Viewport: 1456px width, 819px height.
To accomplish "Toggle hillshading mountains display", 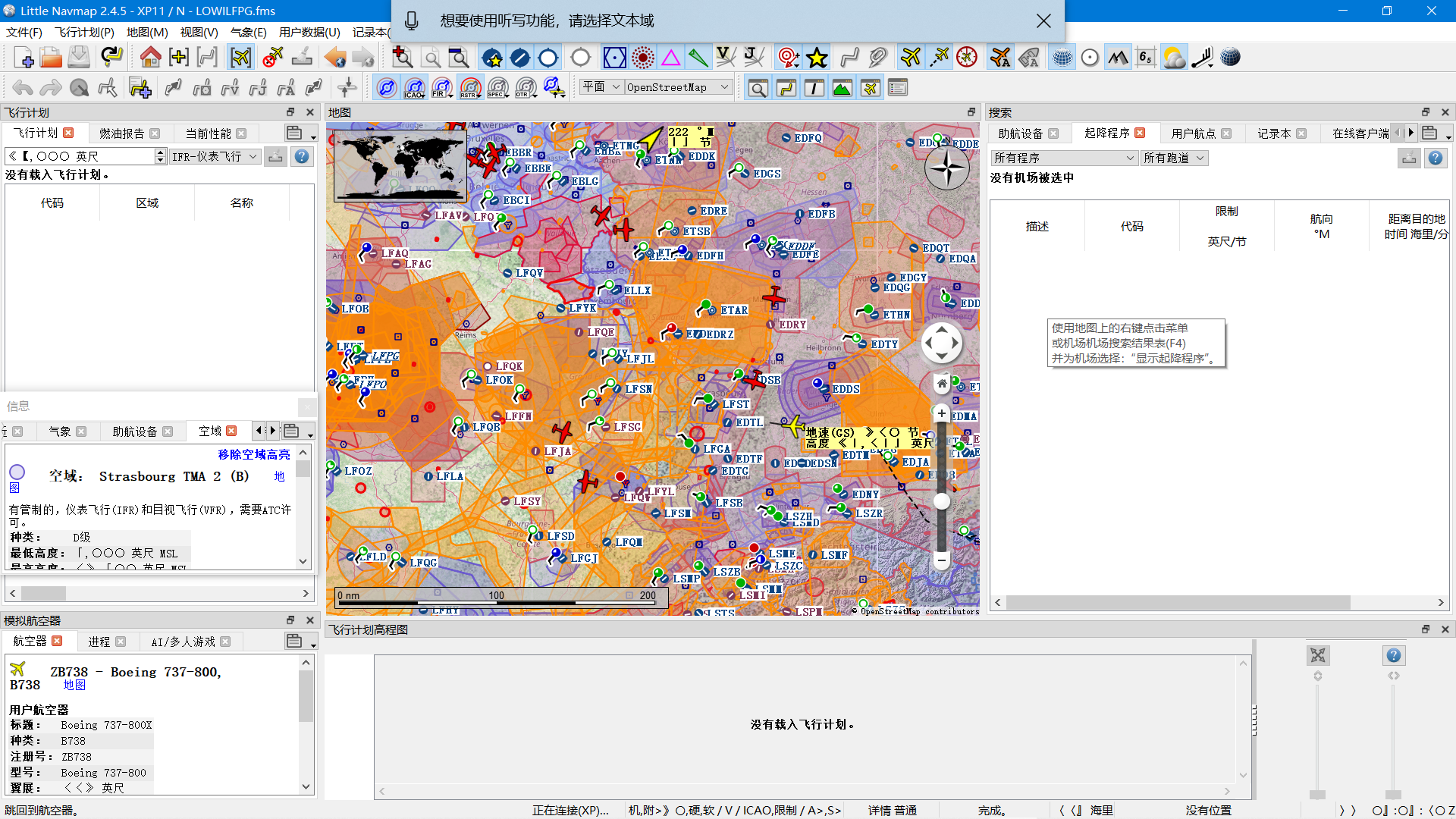I will (1118, 58).
